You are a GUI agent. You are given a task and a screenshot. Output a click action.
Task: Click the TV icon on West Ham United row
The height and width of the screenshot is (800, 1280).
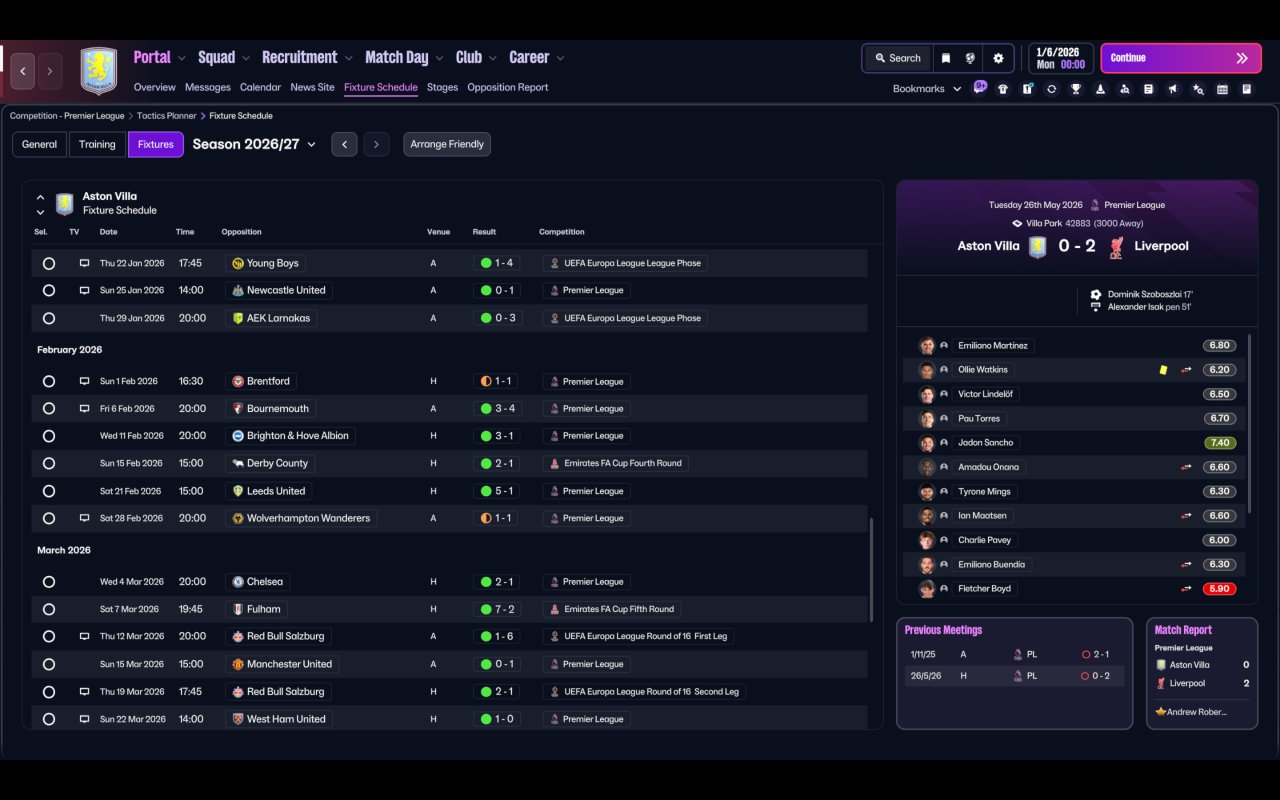84,719
